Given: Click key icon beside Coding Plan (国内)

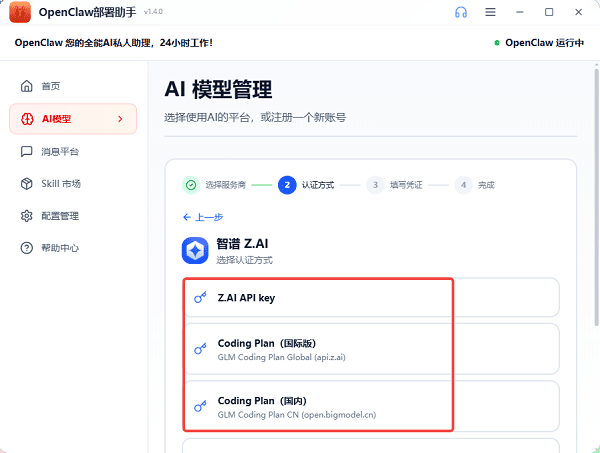Looking at the screenshot, I should (200, 406).
